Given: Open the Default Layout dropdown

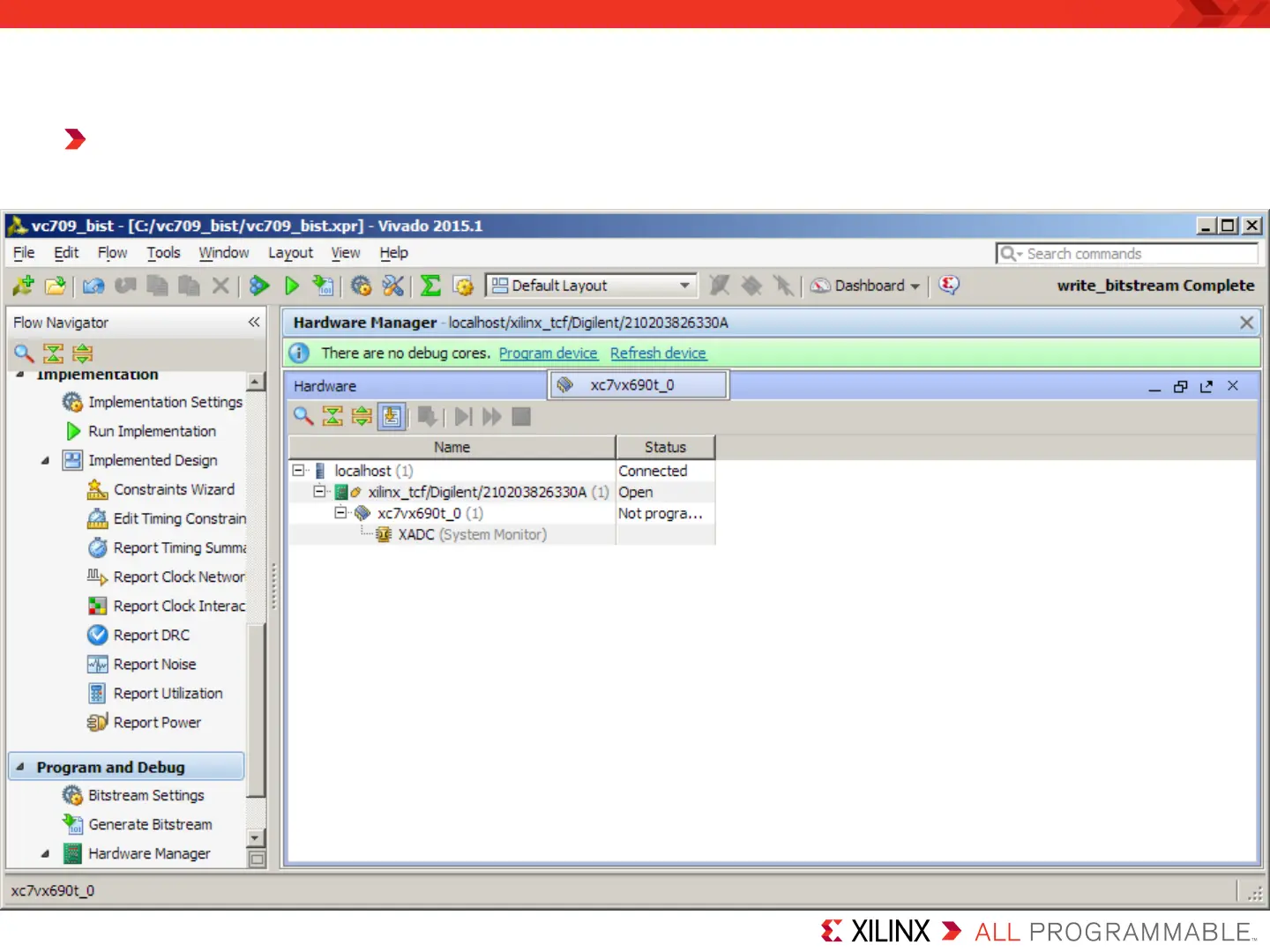Looking at the screenshot, I should [x=591, y=286].
